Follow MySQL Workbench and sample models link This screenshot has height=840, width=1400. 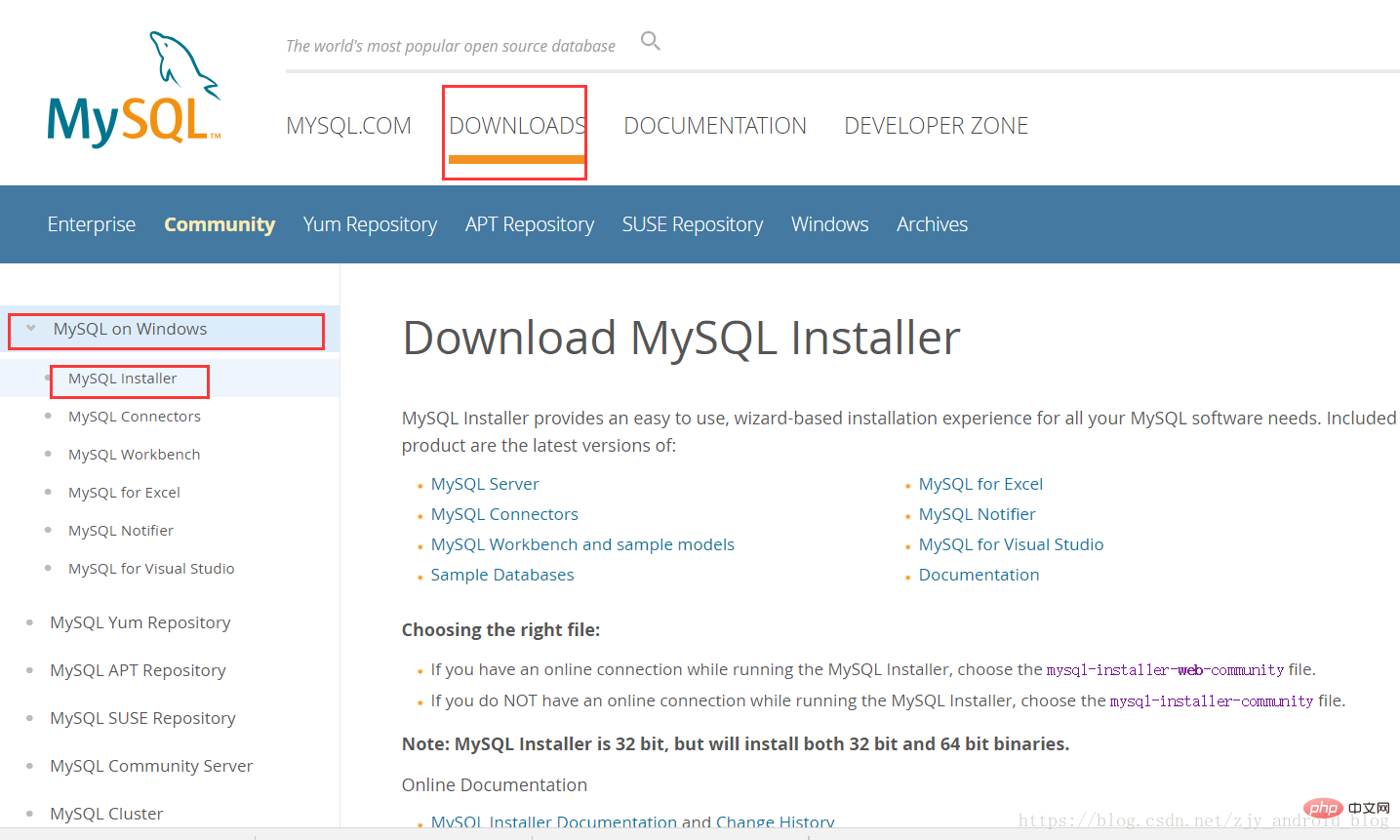[582, 544]
